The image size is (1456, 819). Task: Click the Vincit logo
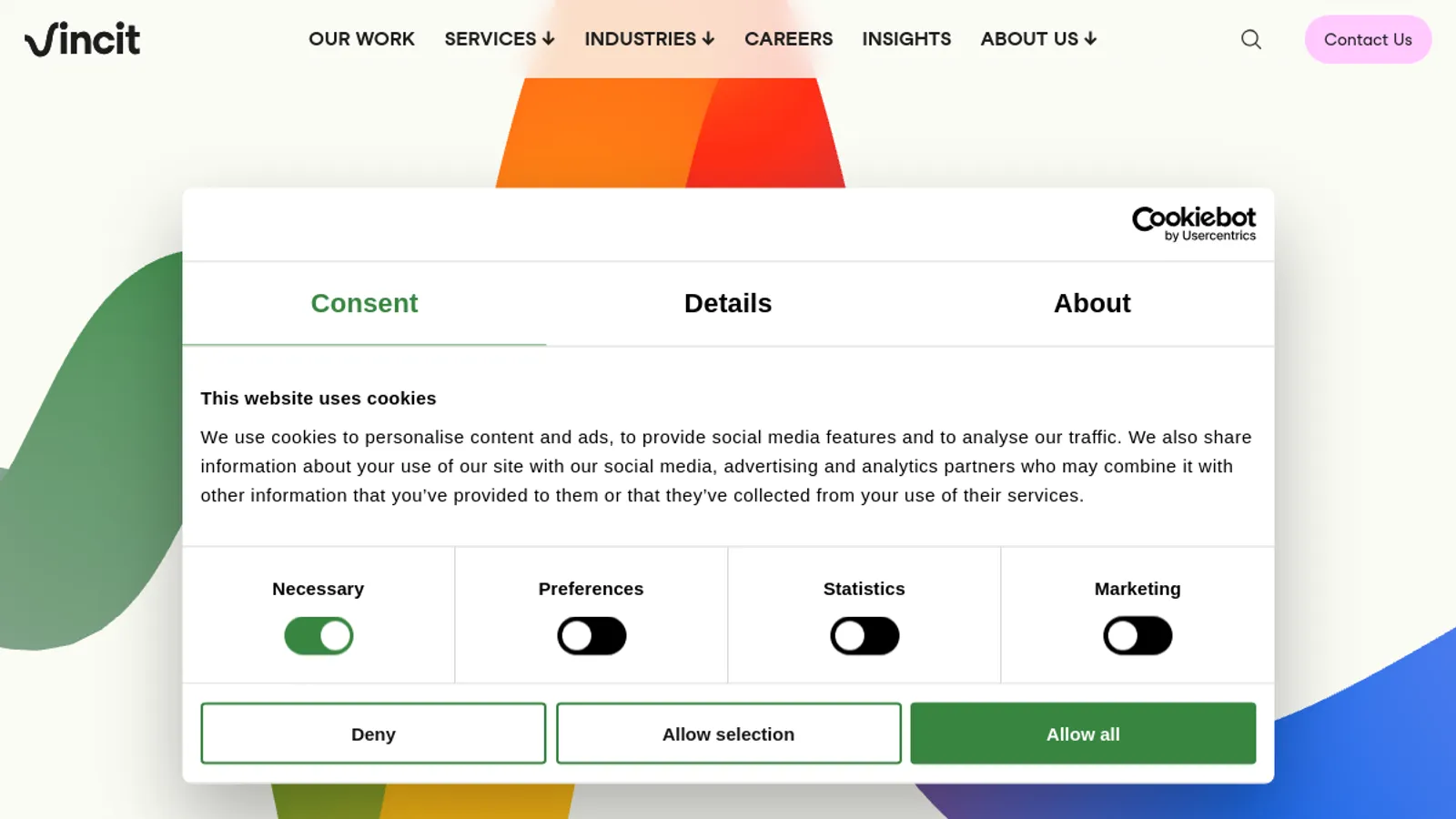pyautogui.click(x=83, y=39)
